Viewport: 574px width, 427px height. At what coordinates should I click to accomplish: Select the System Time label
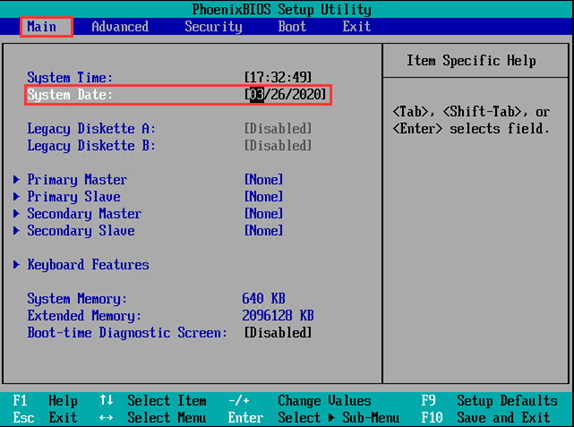(x=70, y=78)
